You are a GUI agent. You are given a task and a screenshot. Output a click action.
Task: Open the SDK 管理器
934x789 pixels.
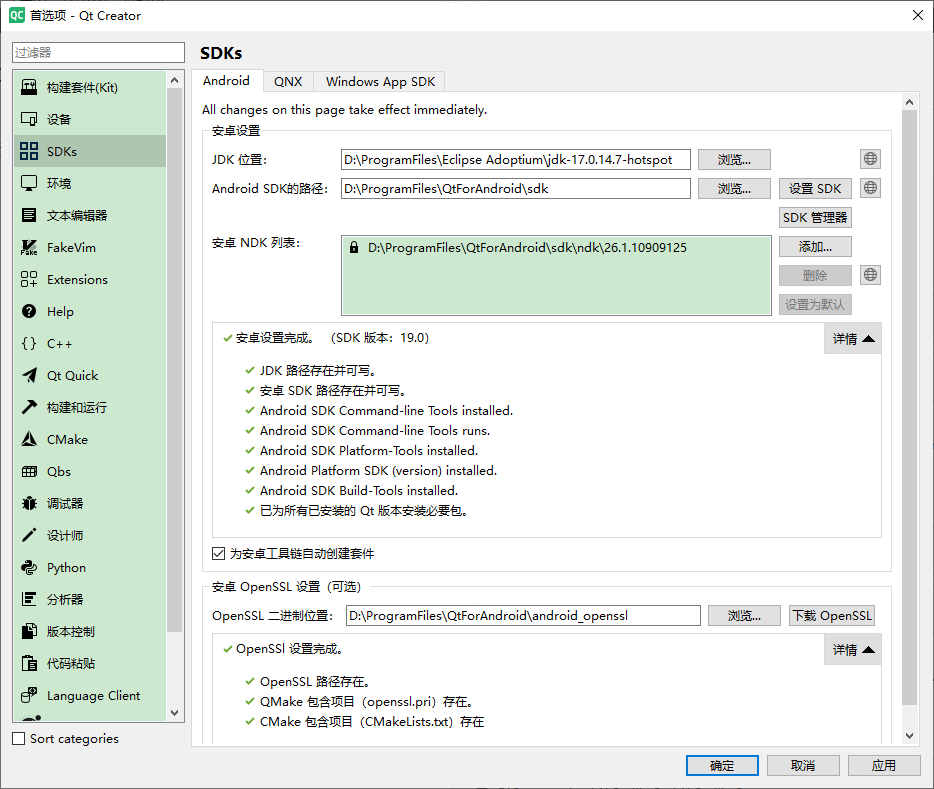[x=813, y=217]
